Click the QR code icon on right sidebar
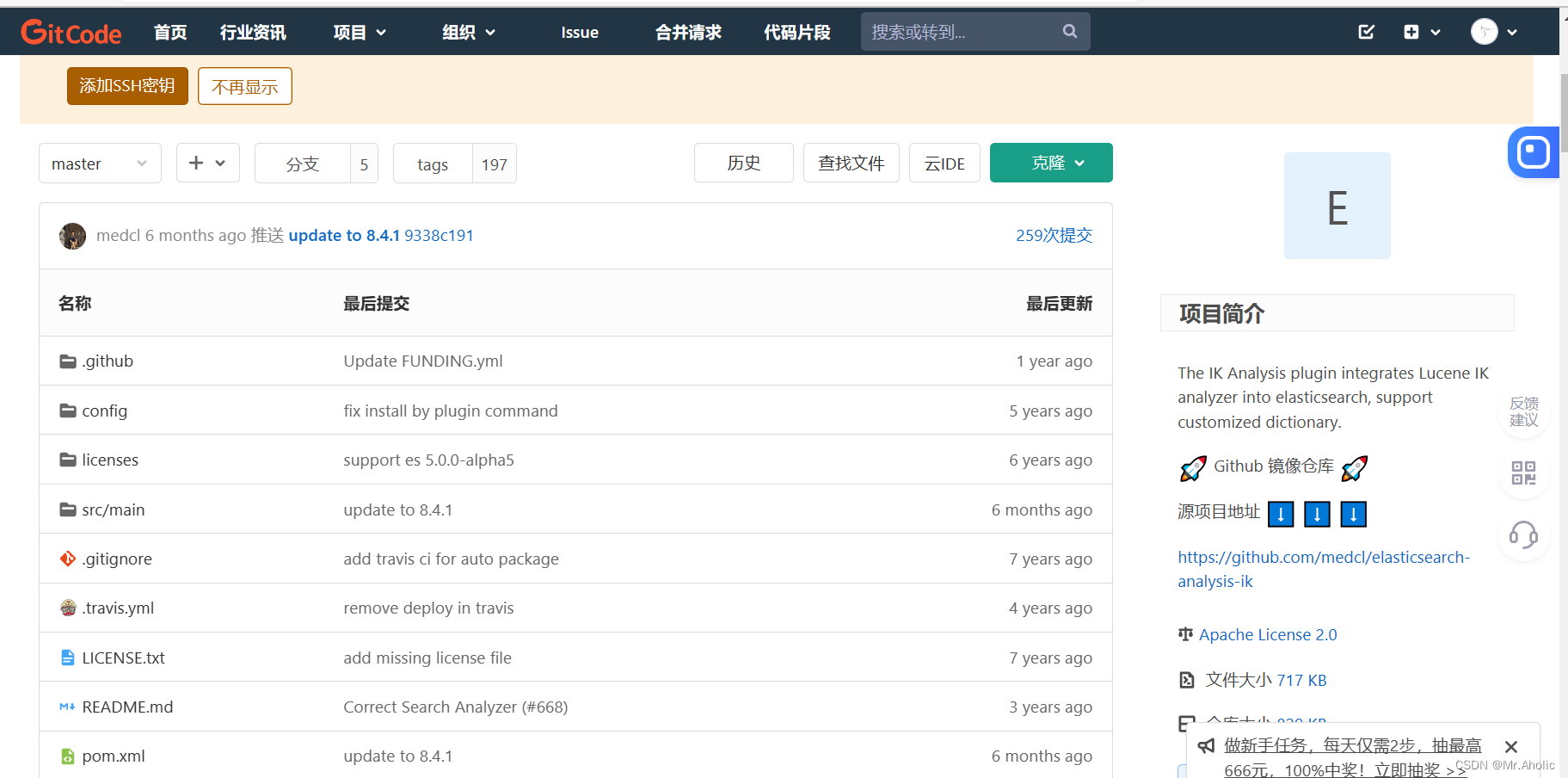1568x778 pixels. tap(1523, 472)
